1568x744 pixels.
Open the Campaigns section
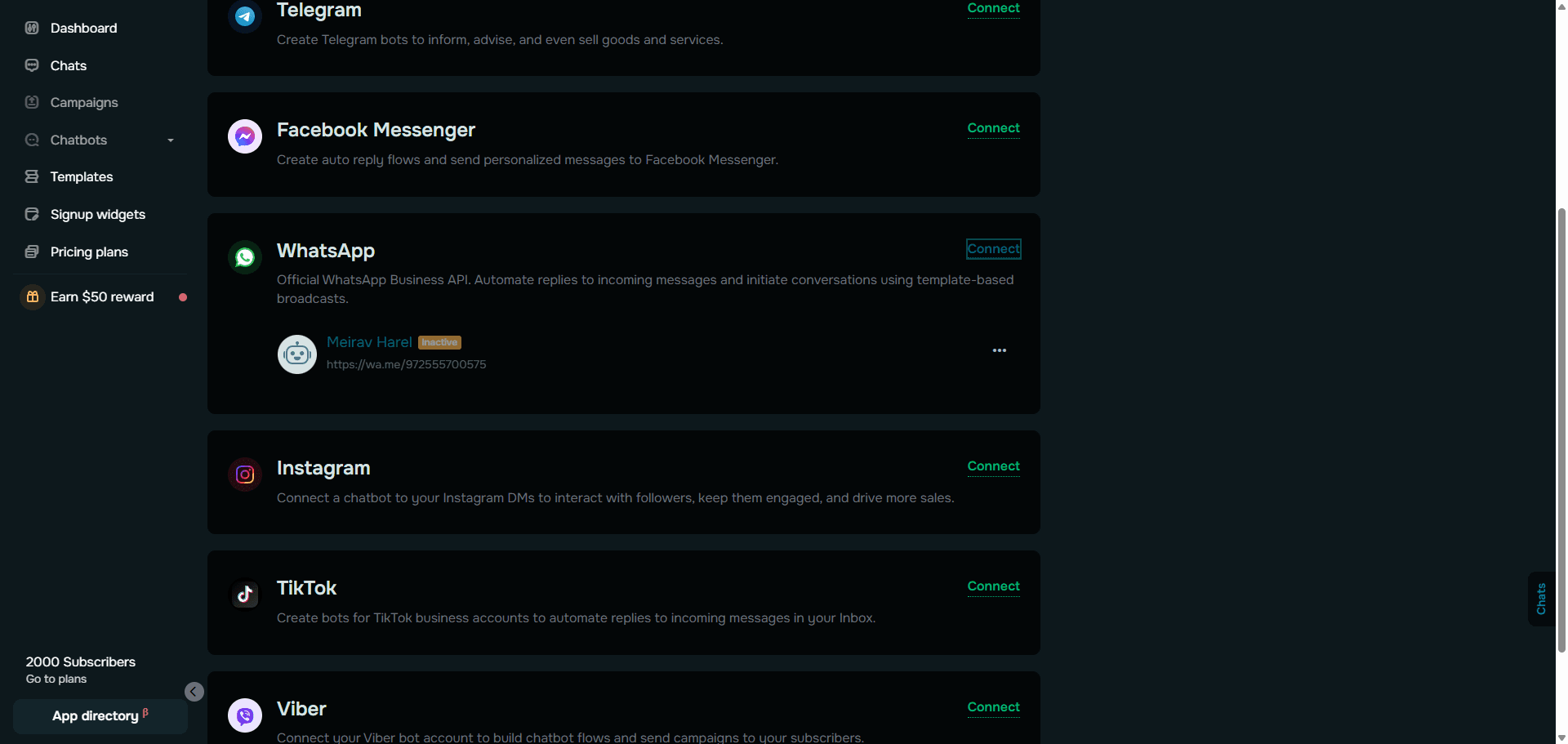(84, 102)
